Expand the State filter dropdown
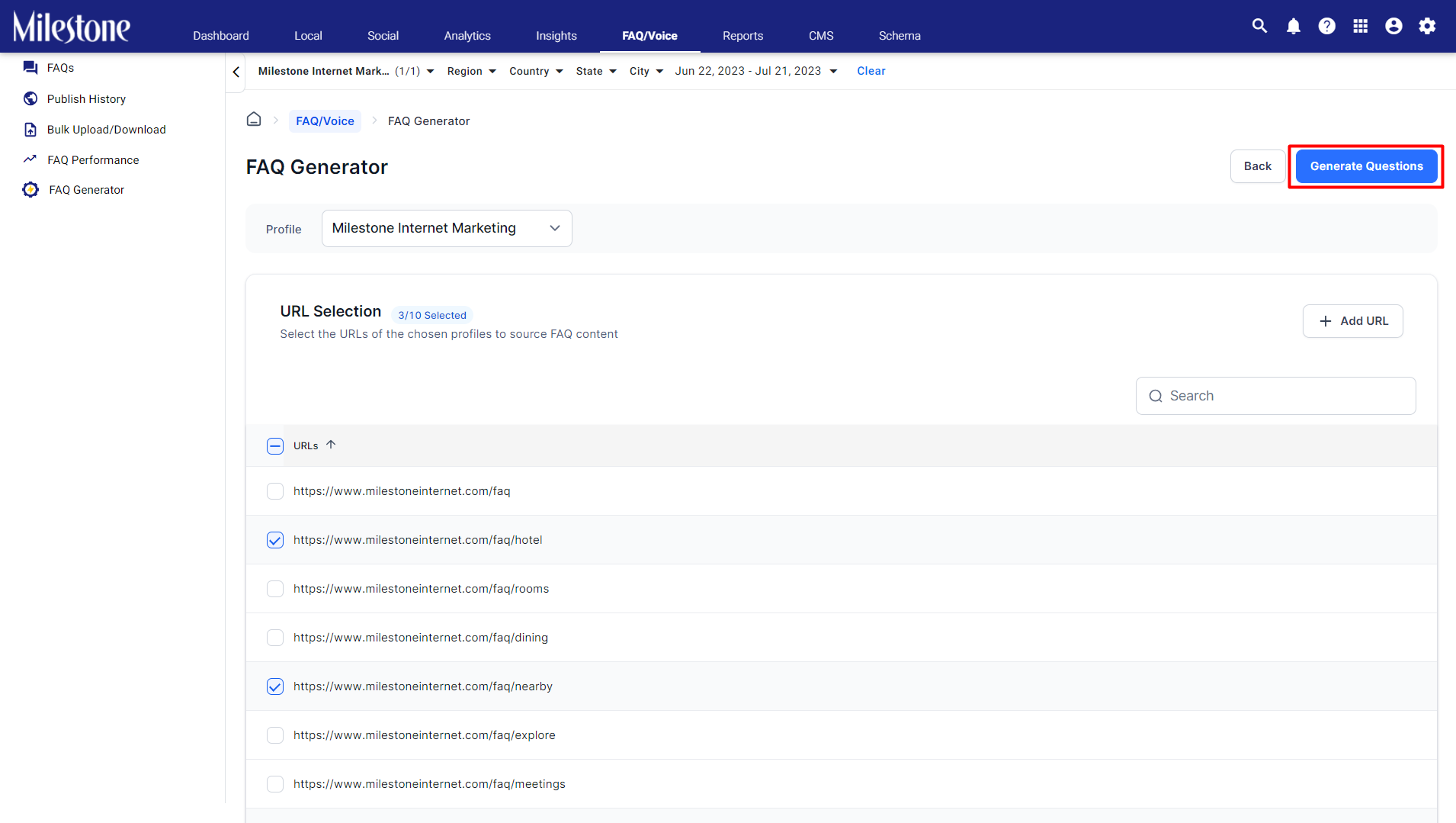1456x823 pixels. point(596,71)
